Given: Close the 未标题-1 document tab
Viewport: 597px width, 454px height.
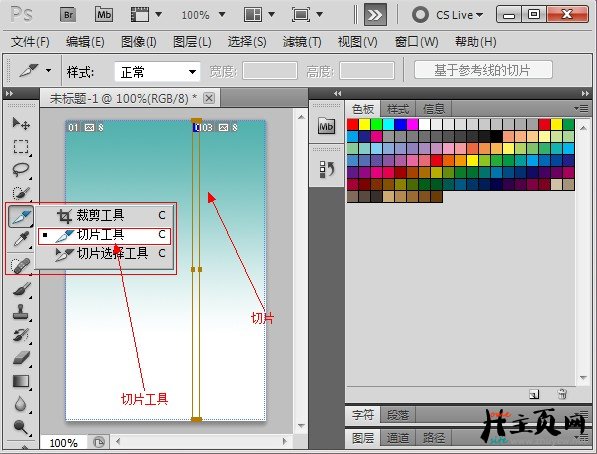Looking at the screenshot, I should [209, 98].
